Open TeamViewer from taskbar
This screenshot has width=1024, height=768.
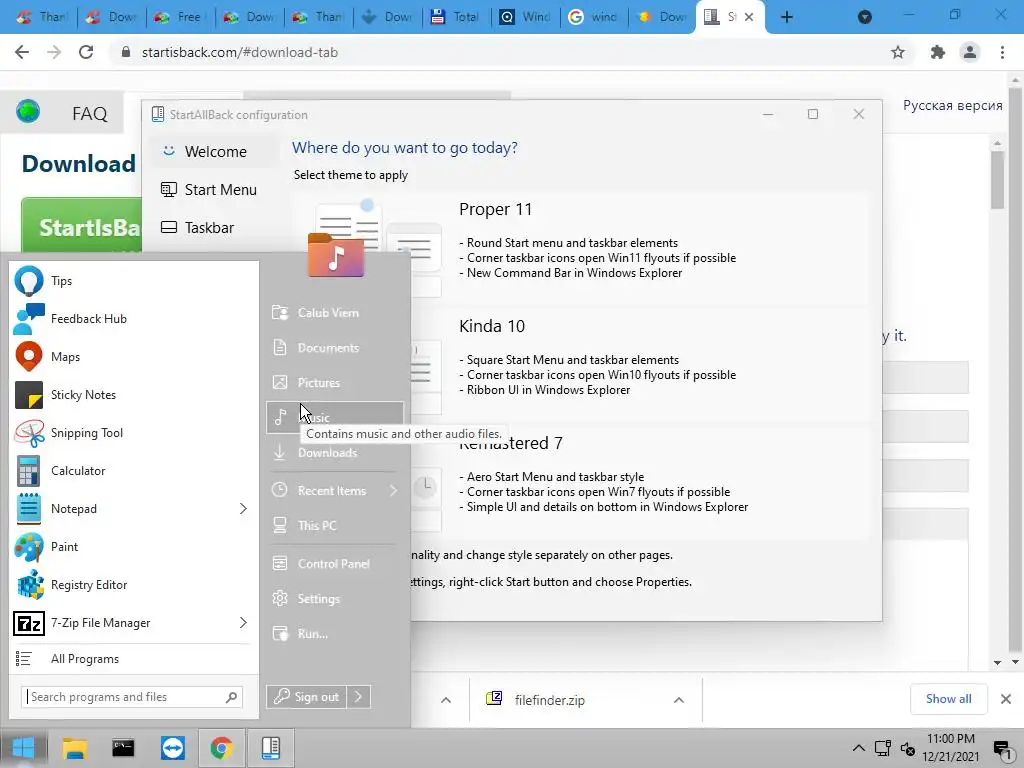tap(172, 748)
